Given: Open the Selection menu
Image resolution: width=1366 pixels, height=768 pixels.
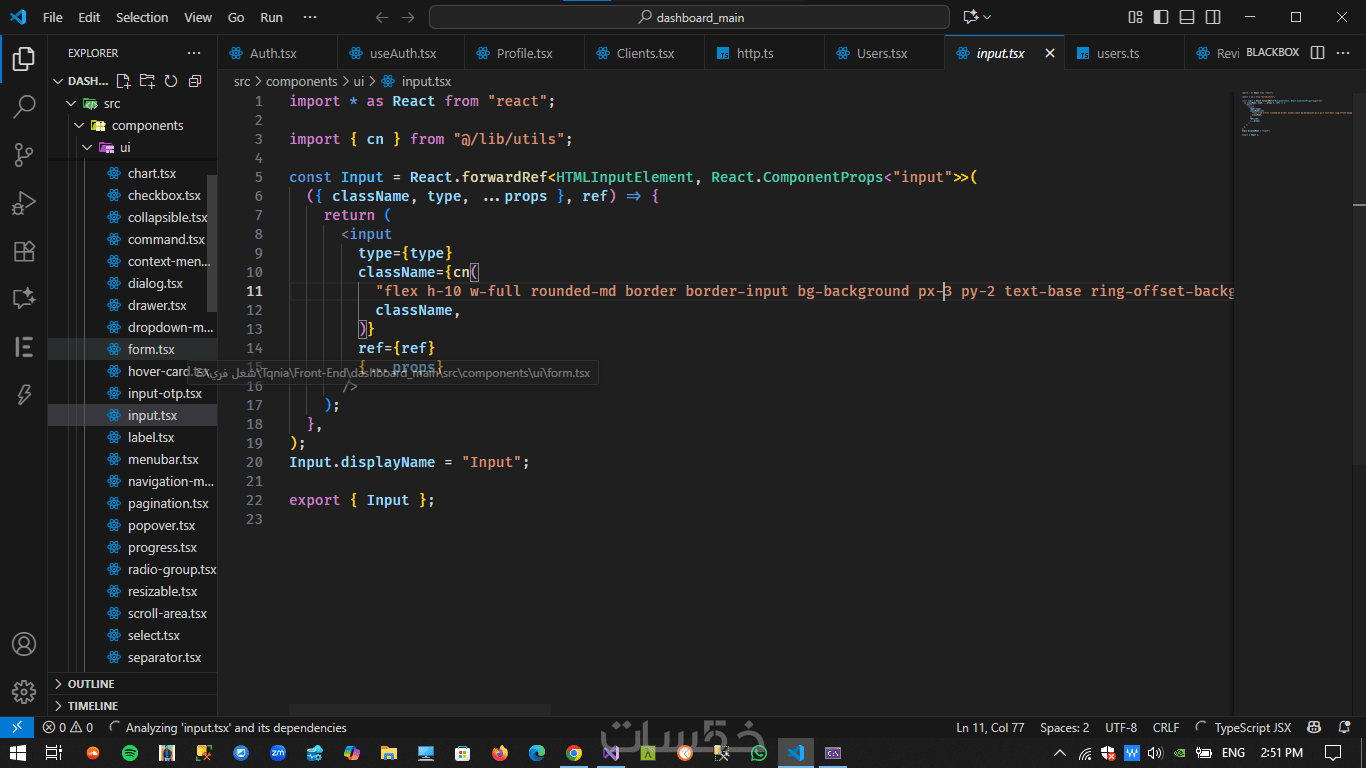Looking at the screenshot, I should click(142, 17).
